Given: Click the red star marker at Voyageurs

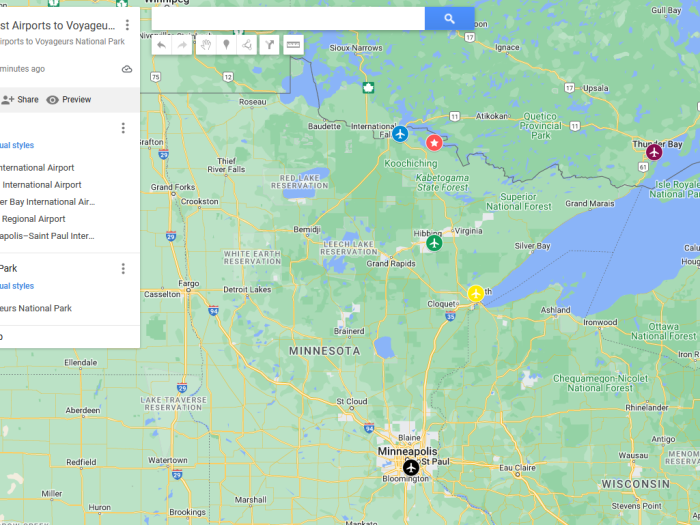Looking at the screenshot, I should click(x=434, y=143).
